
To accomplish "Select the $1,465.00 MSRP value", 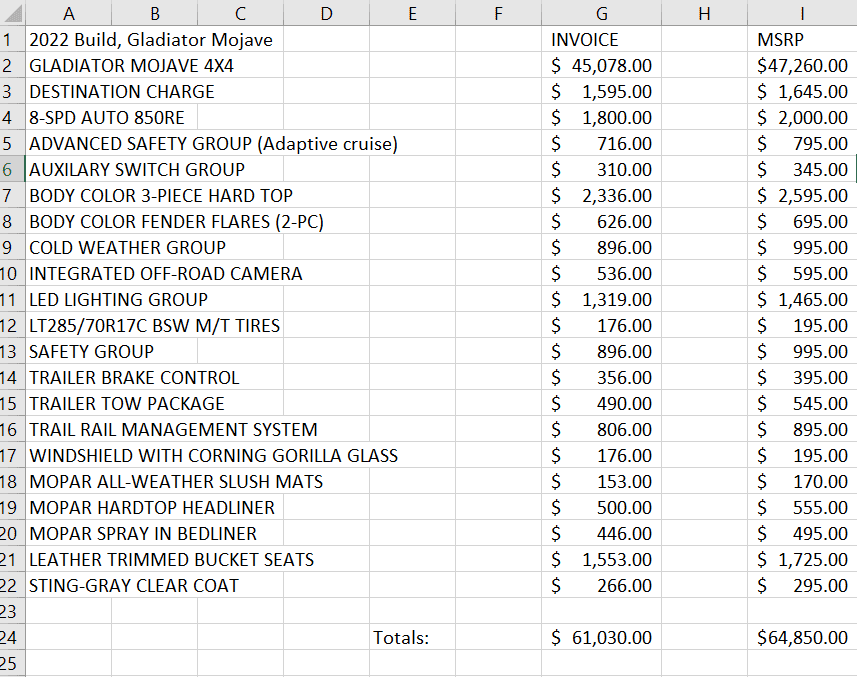I will tap(802, 300).
